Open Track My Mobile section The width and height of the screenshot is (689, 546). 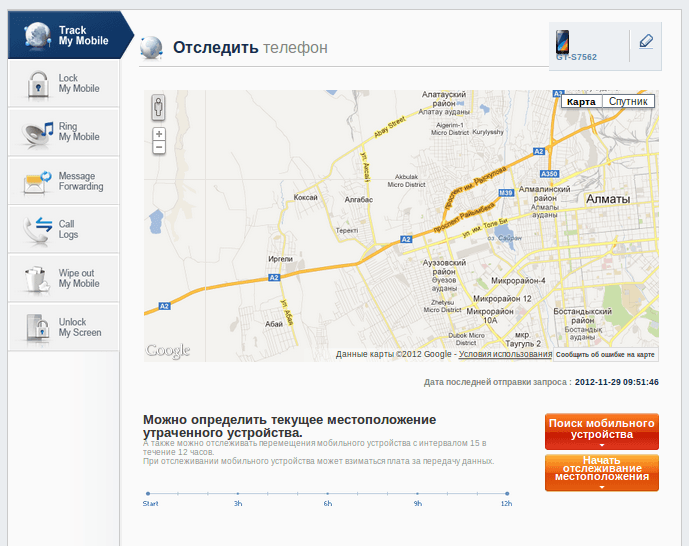(70, 35)
